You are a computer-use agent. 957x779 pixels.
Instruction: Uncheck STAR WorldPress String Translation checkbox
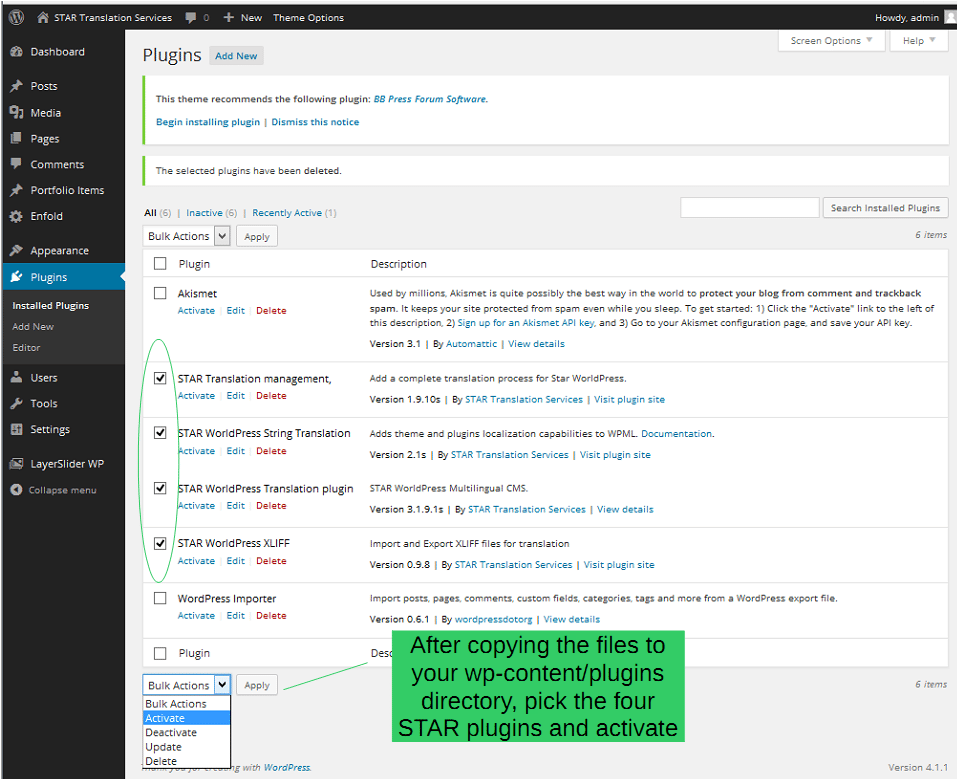160,433
